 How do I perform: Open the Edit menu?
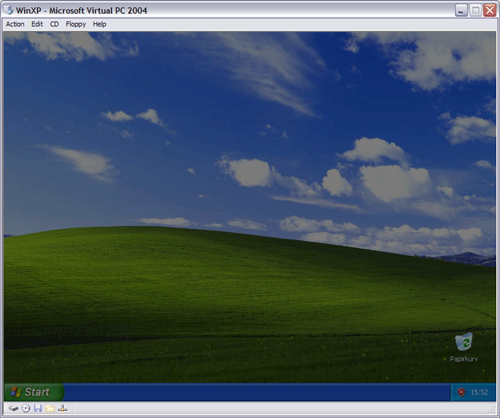click(37, 24)
